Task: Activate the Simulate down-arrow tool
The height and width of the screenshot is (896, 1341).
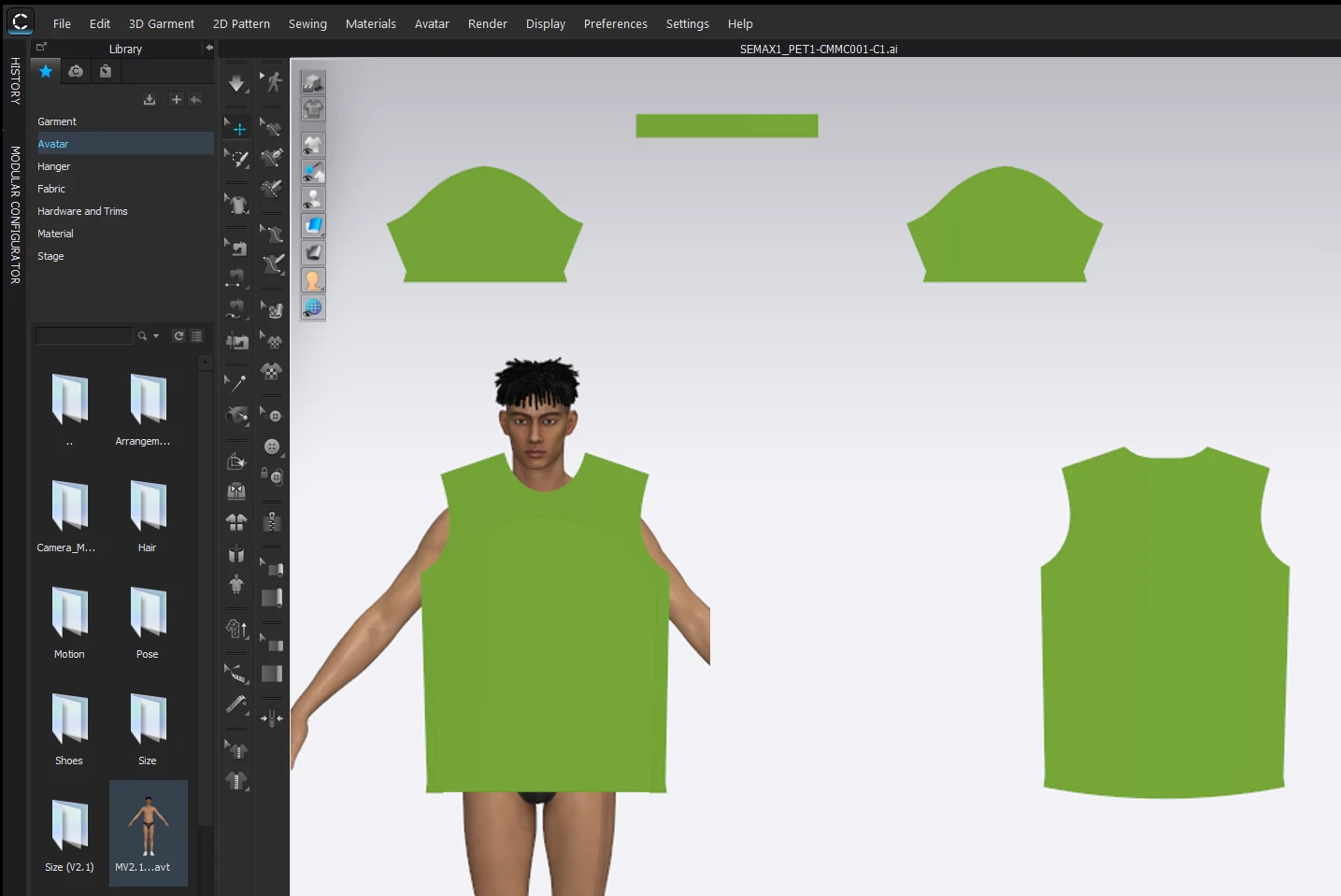Action: 236,83
